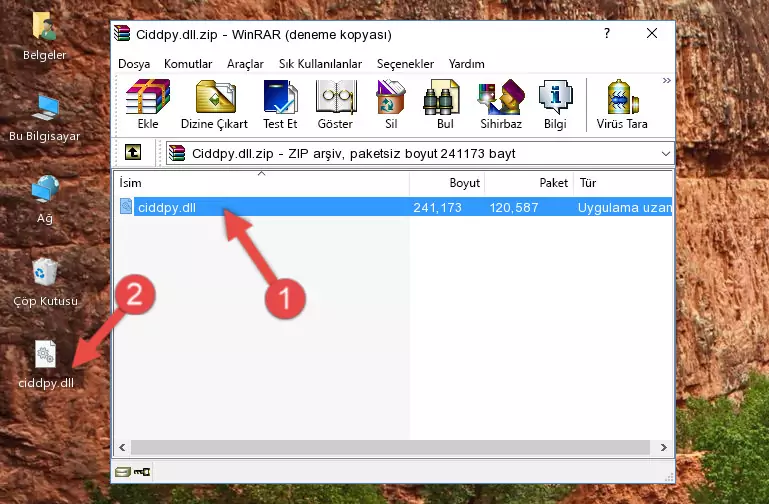Click the ciddpy.dll file icon in list

[x=126, y=206]
